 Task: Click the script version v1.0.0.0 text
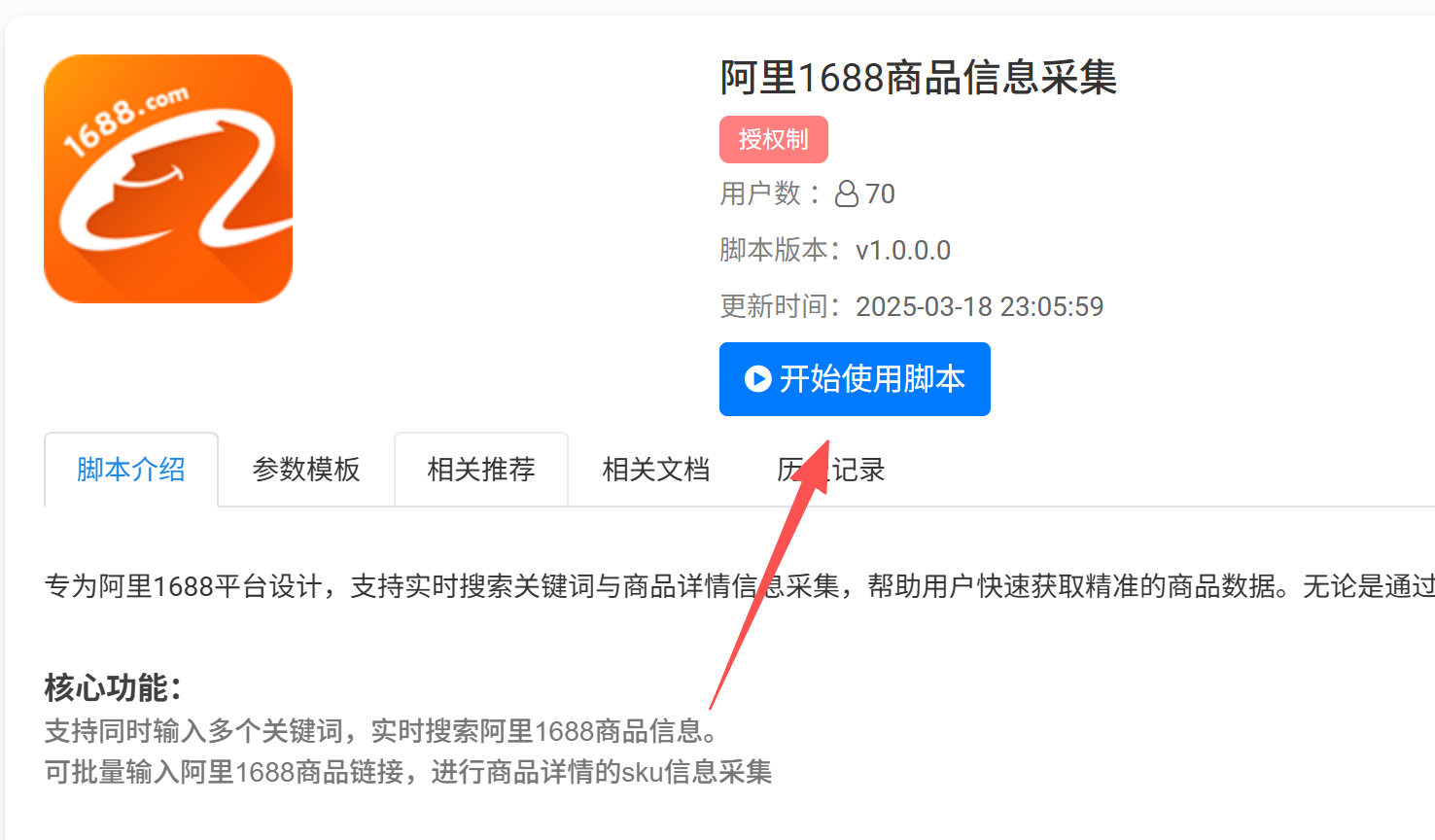point(903,250)
